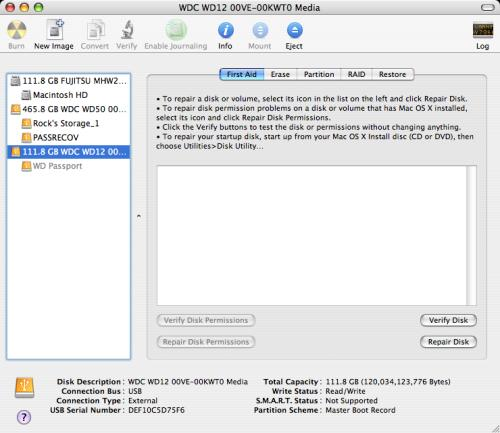Click the Enable Journaling icon
Viewport: 500px width, 433px height.
(x=176, y=30)
